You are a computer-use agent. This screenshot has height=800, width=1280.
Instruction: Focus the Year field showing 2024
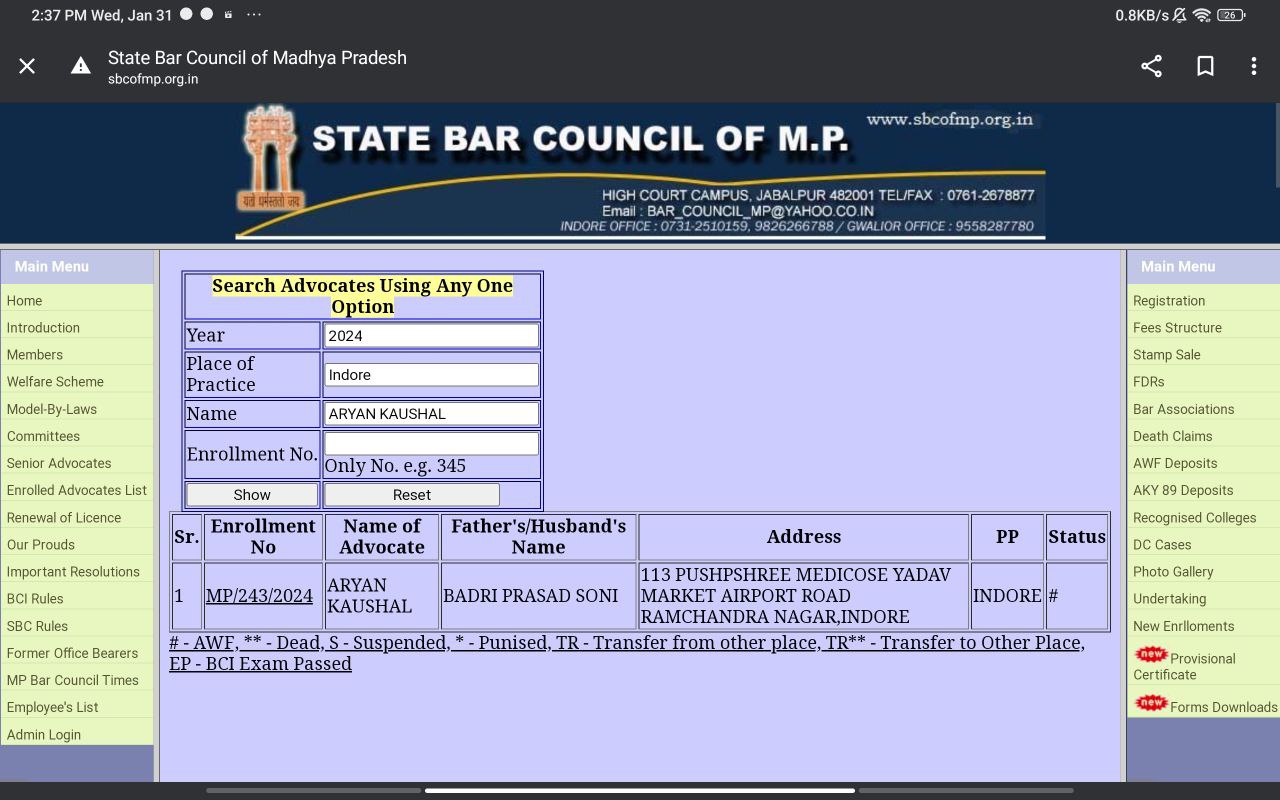[431, 335]
